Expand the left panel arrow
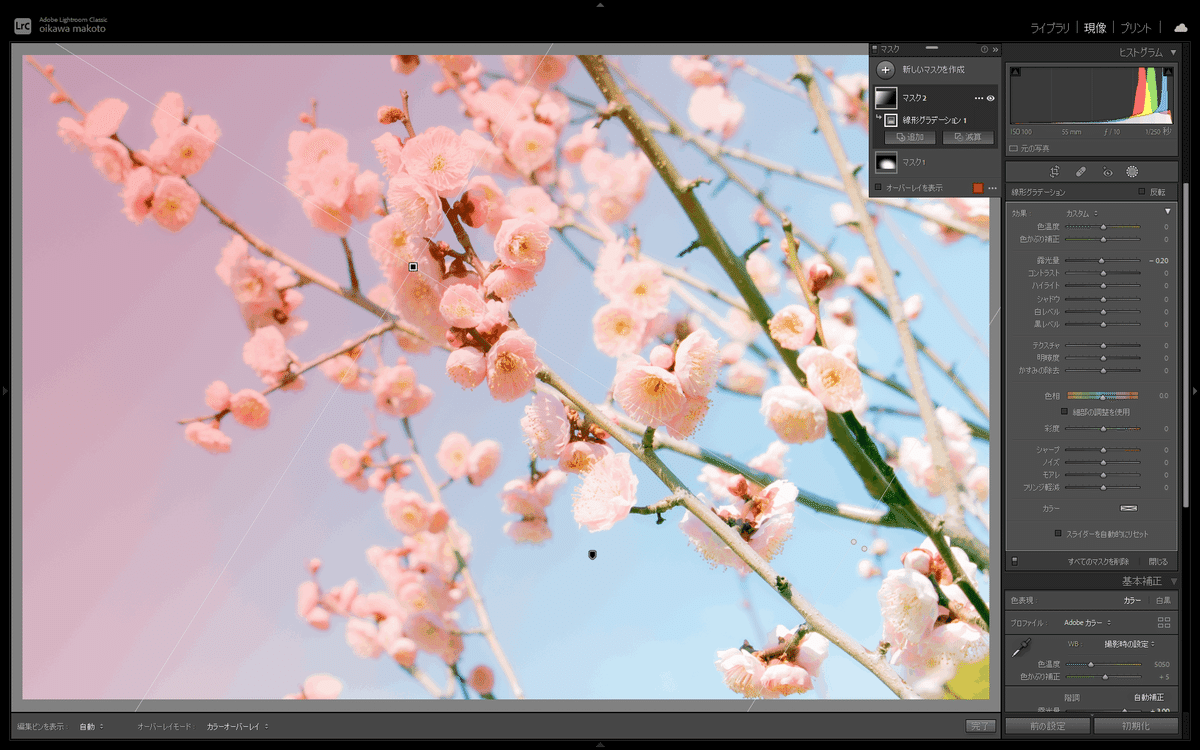The width and height of the screenshot is (1200, 750). (x=5, y=390)
